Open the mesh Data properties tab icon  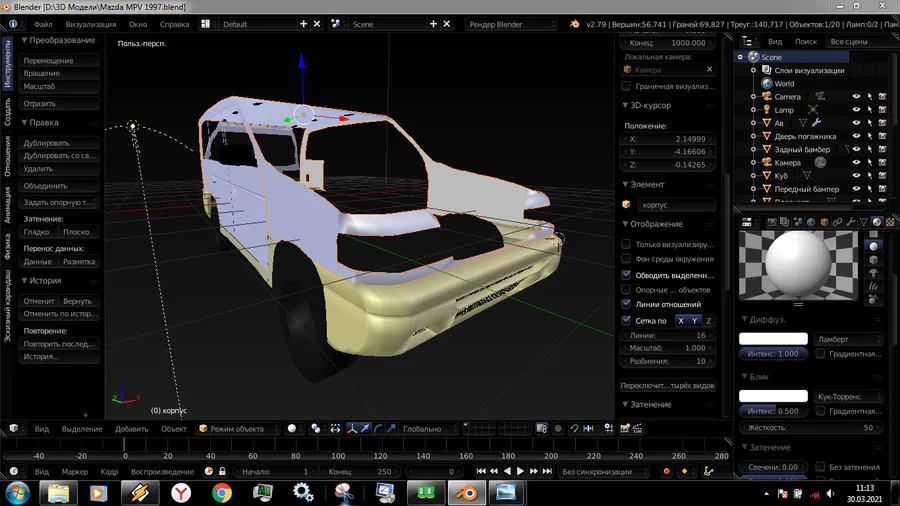coord(864,222)
